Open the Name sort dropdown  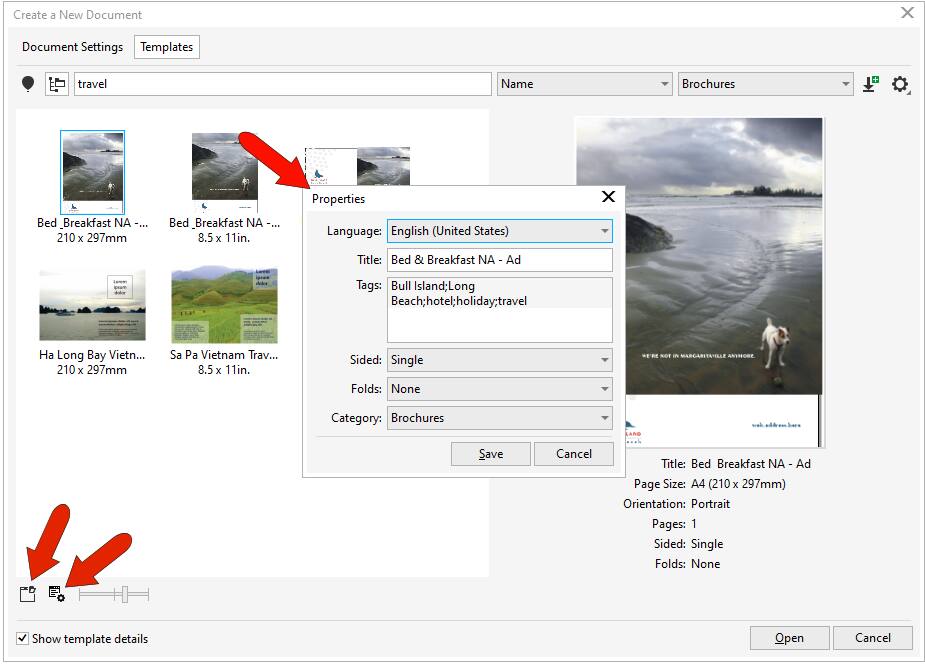coord(664,83)
